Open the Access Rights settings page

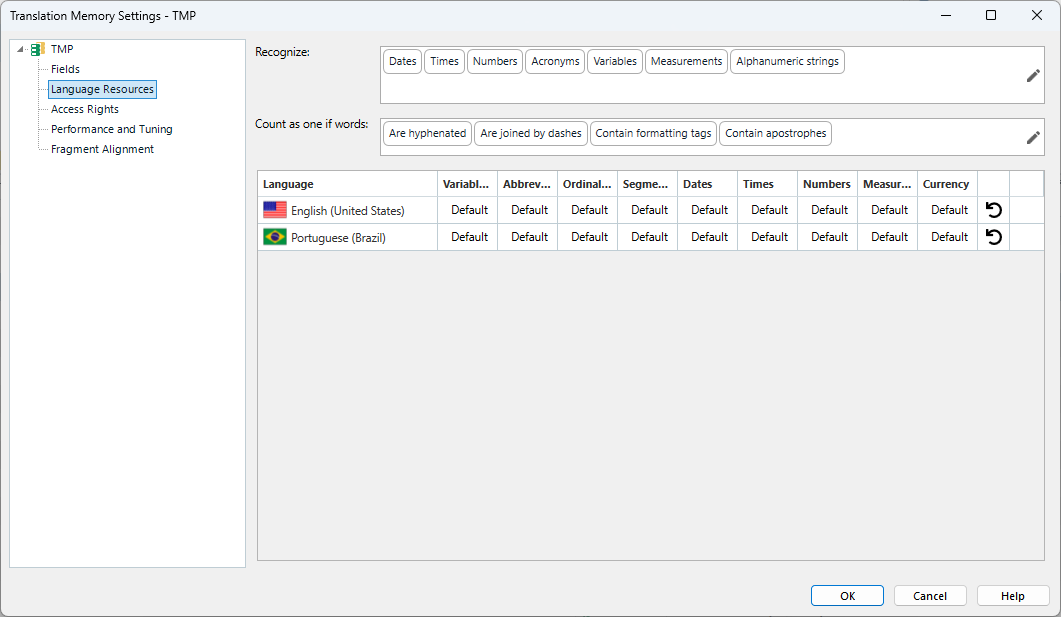pyautogui.click(x=86, y=109)
